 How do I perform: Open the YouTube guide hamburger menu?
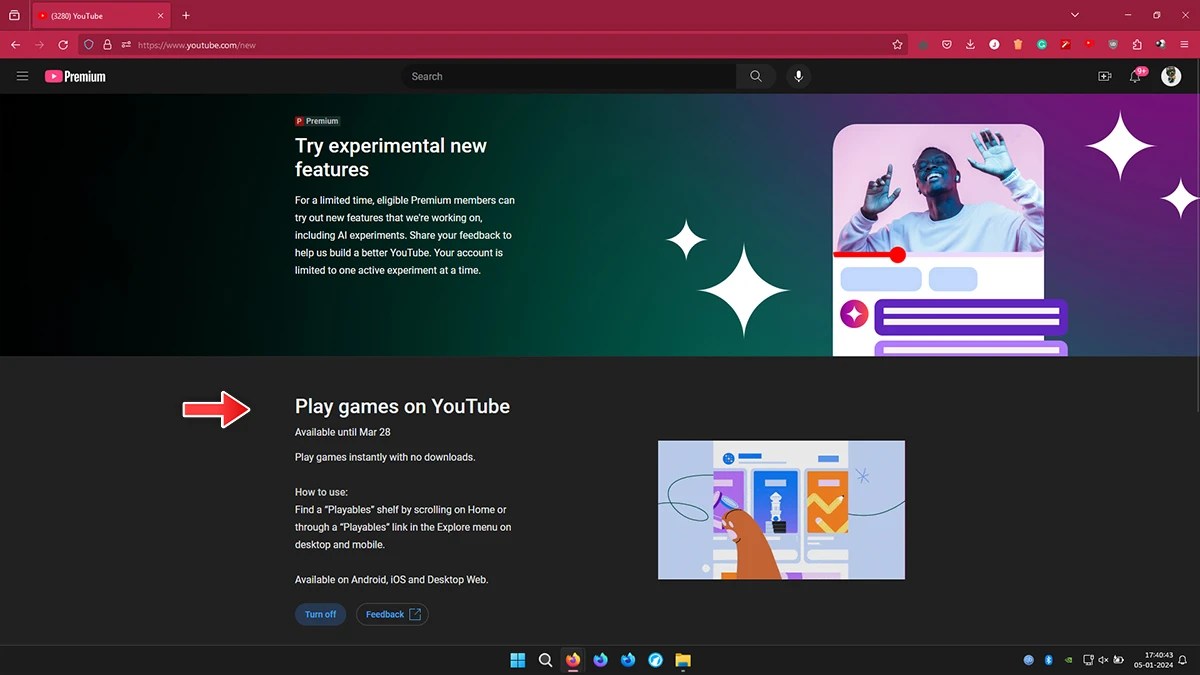22,76
